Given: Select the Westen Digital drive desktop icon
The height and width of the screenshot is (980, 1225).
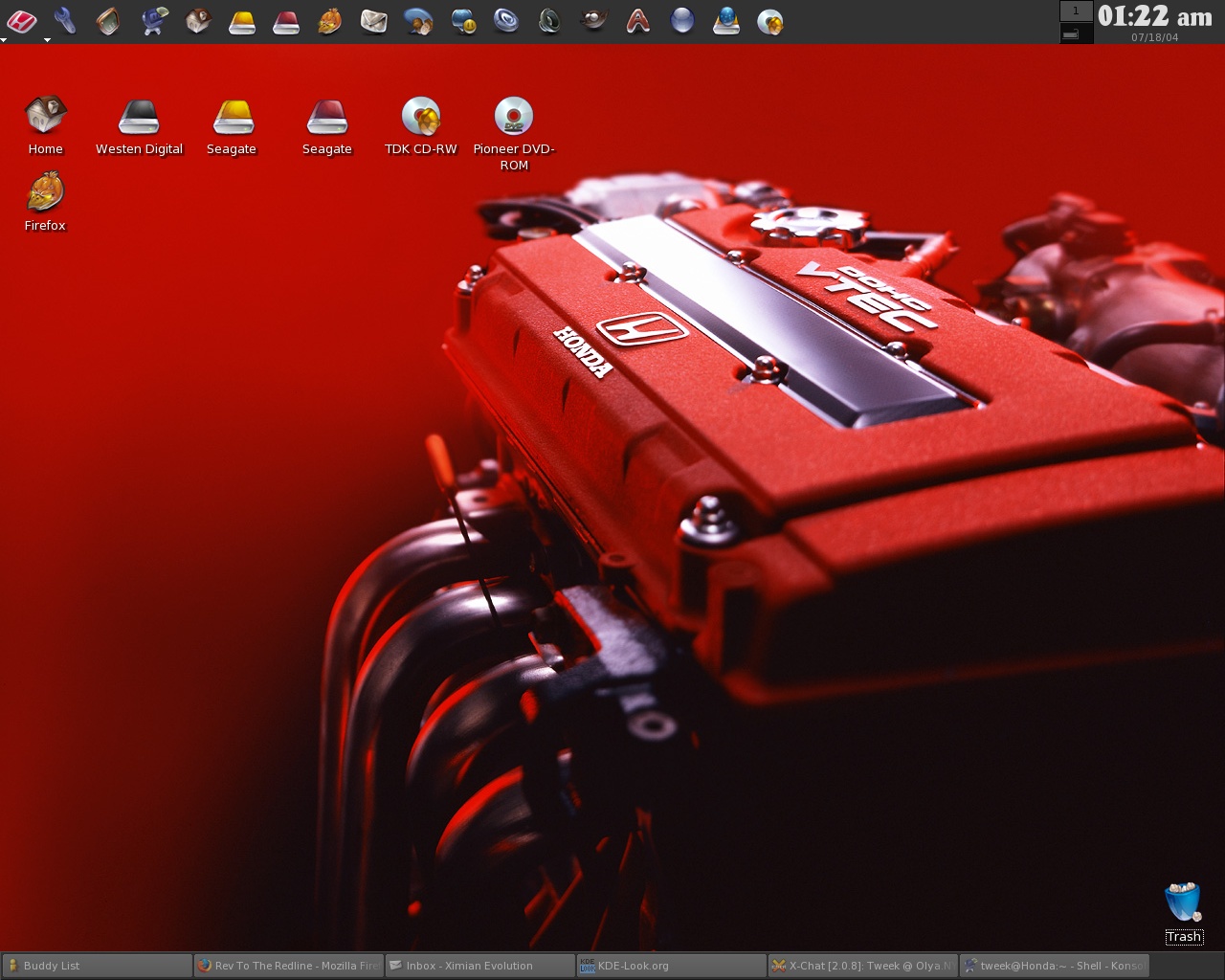Looking at the screenshot, I should tap(139, 127).
